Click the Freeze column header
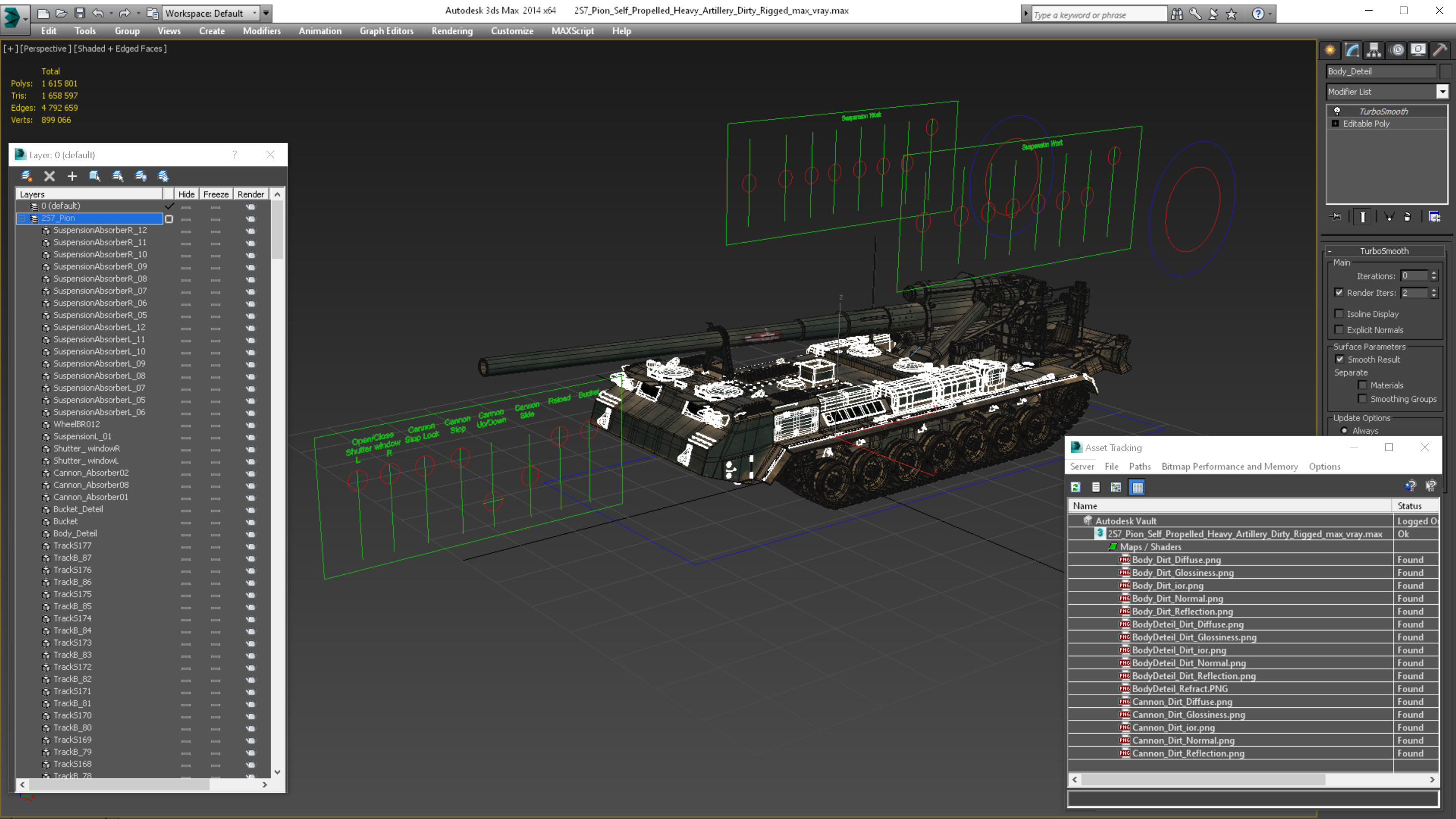 [x=215, y=195]
